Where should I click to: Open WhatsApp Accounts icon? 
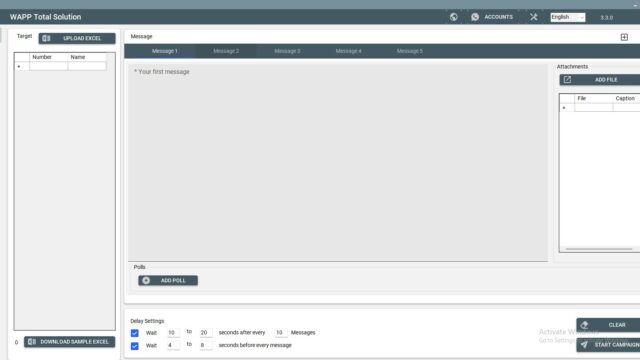[x=475, y=17]
